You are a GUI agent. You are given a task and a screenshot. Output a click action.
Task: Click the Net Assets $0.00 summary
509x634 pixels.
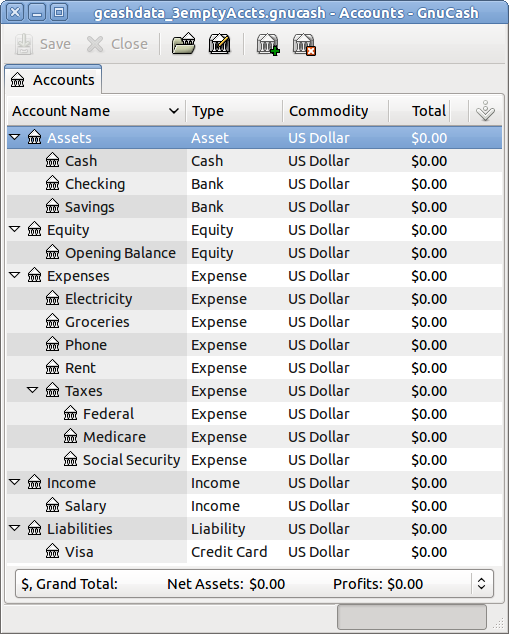tap(226, 584)
